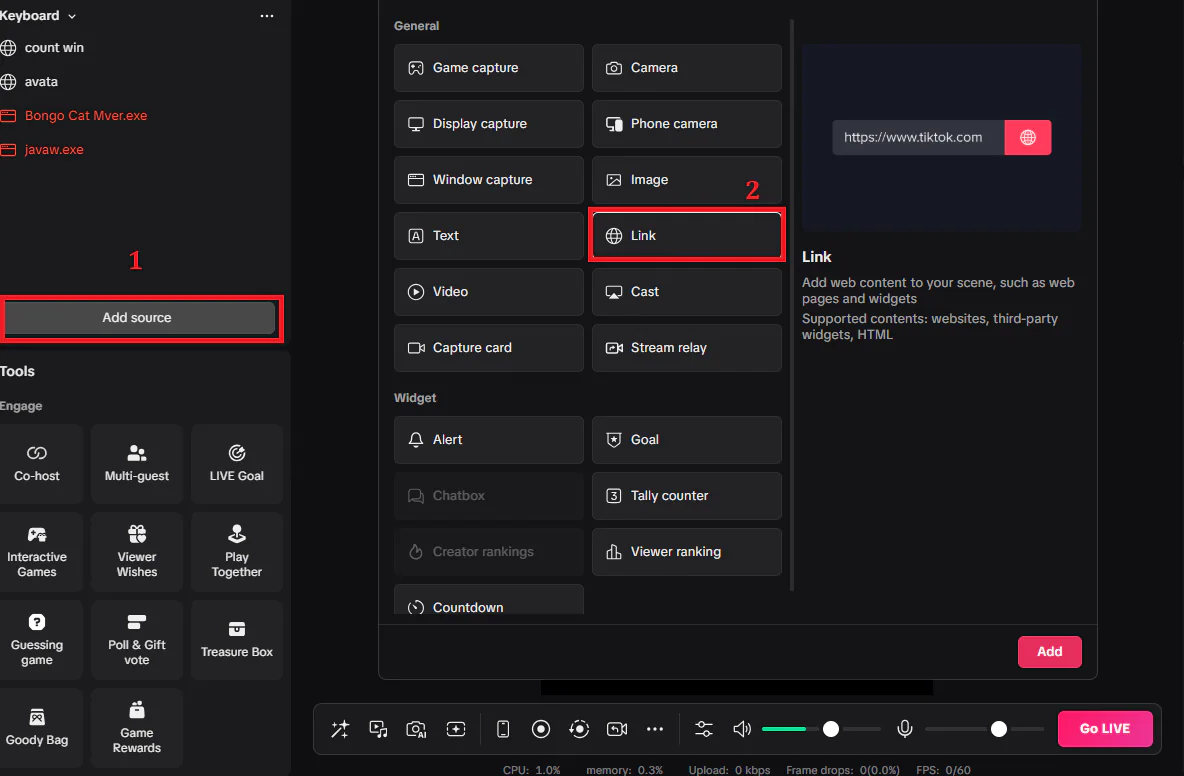
Task: Choose Capture card source
Action: (489, 347)
